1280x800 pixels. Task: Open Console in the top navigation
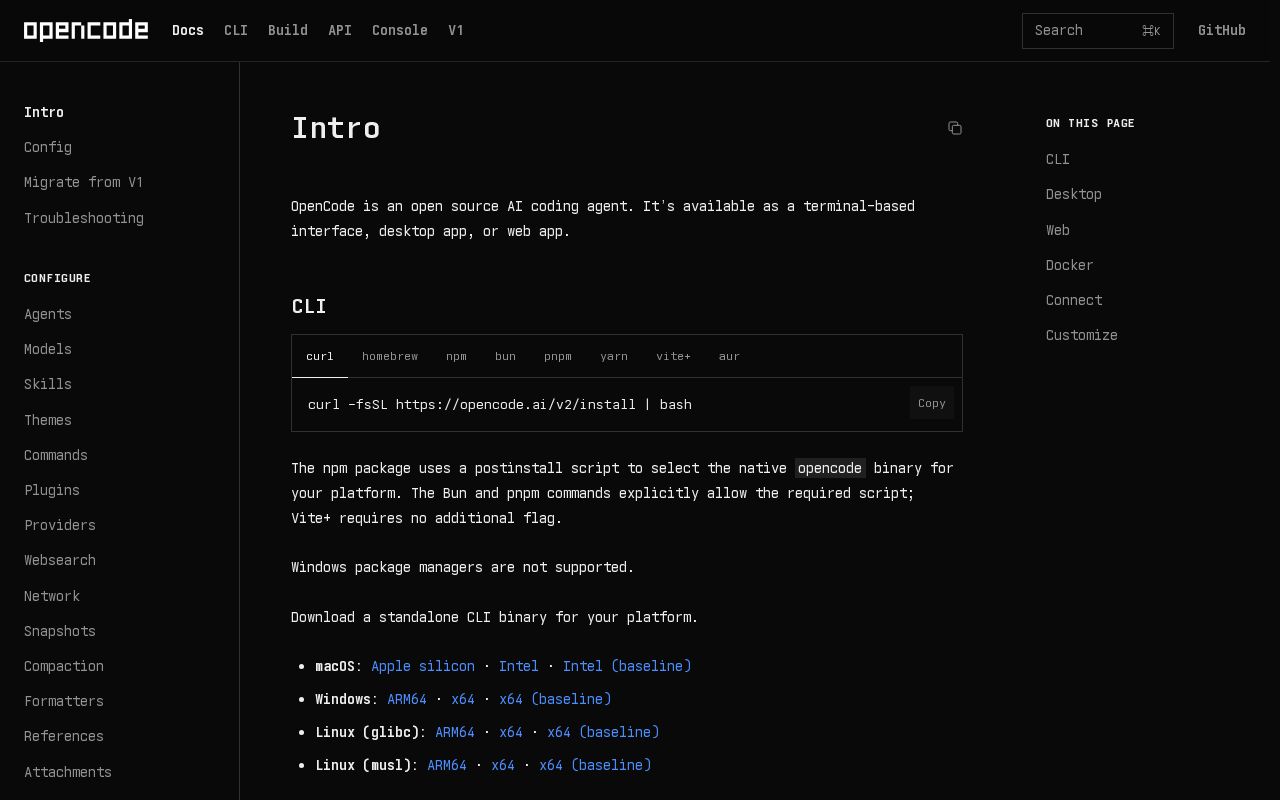[400, 31]
